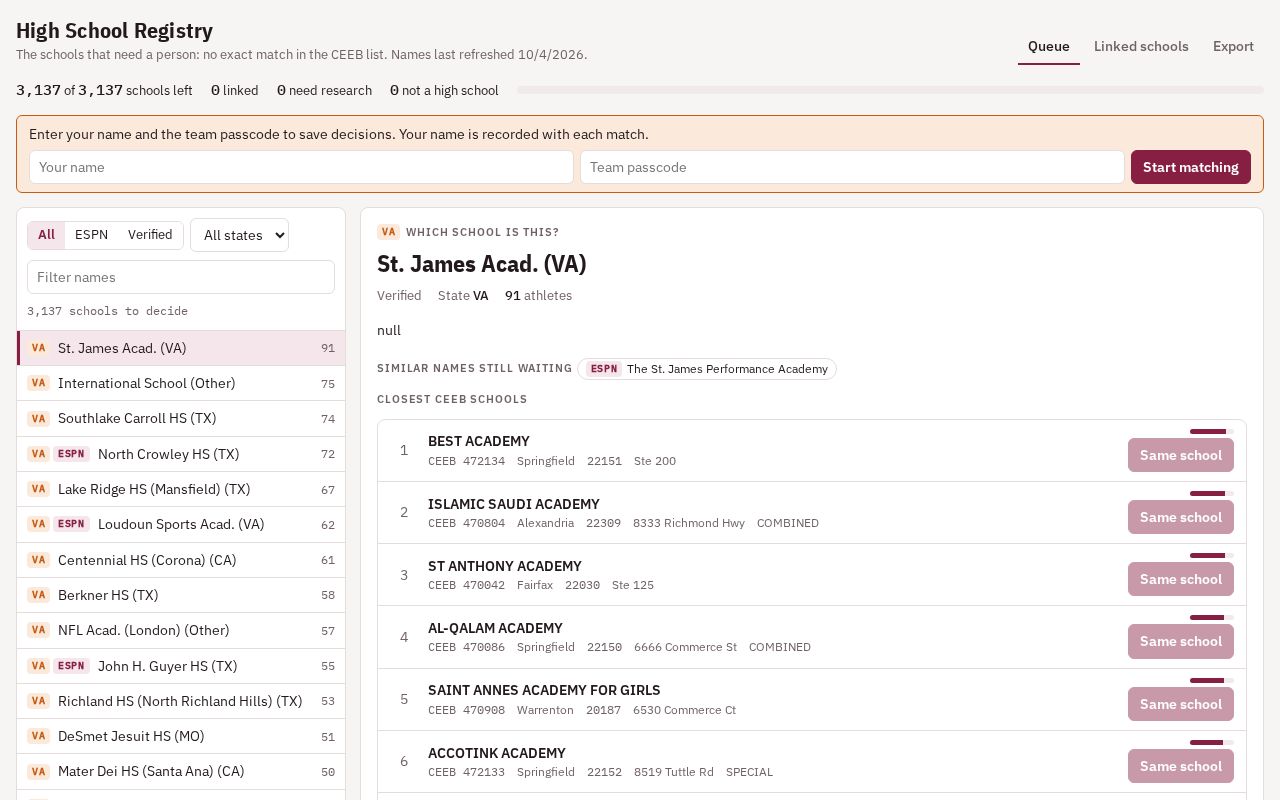1280x800 pixels.
Task: Choose NFL Acad. (London) (Other) row
Action: tap(181, 630)
